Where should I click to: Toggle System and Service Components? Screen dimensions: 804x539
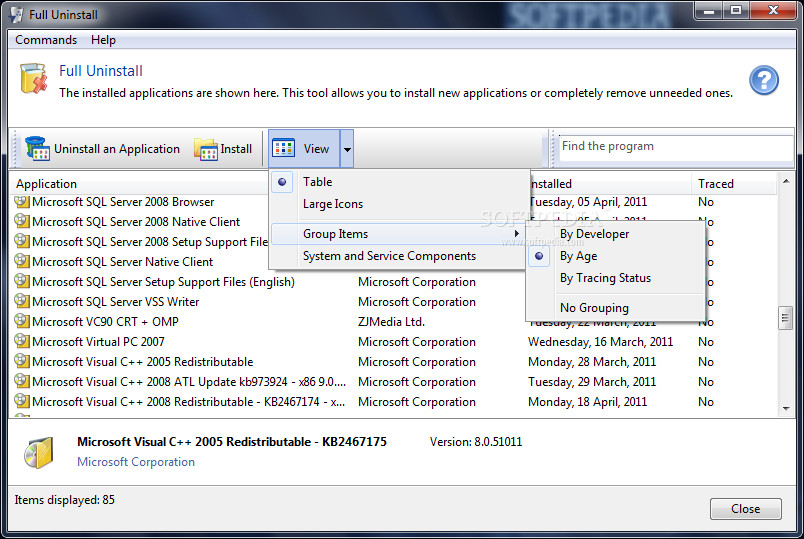point(389,256)
